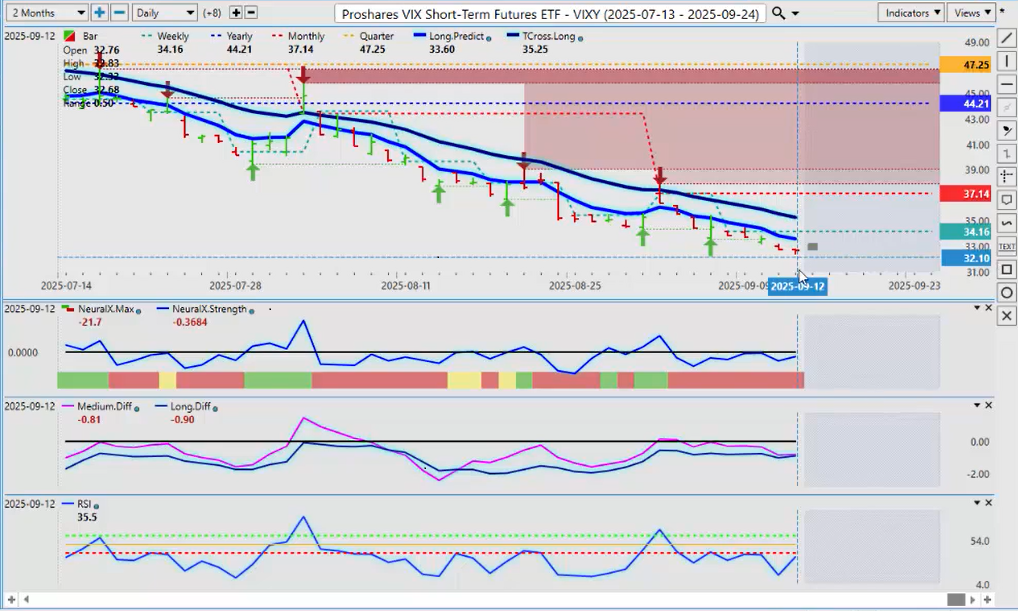
Task: Click the highlighted 2025-09-12 date marker
Action: 797,286
